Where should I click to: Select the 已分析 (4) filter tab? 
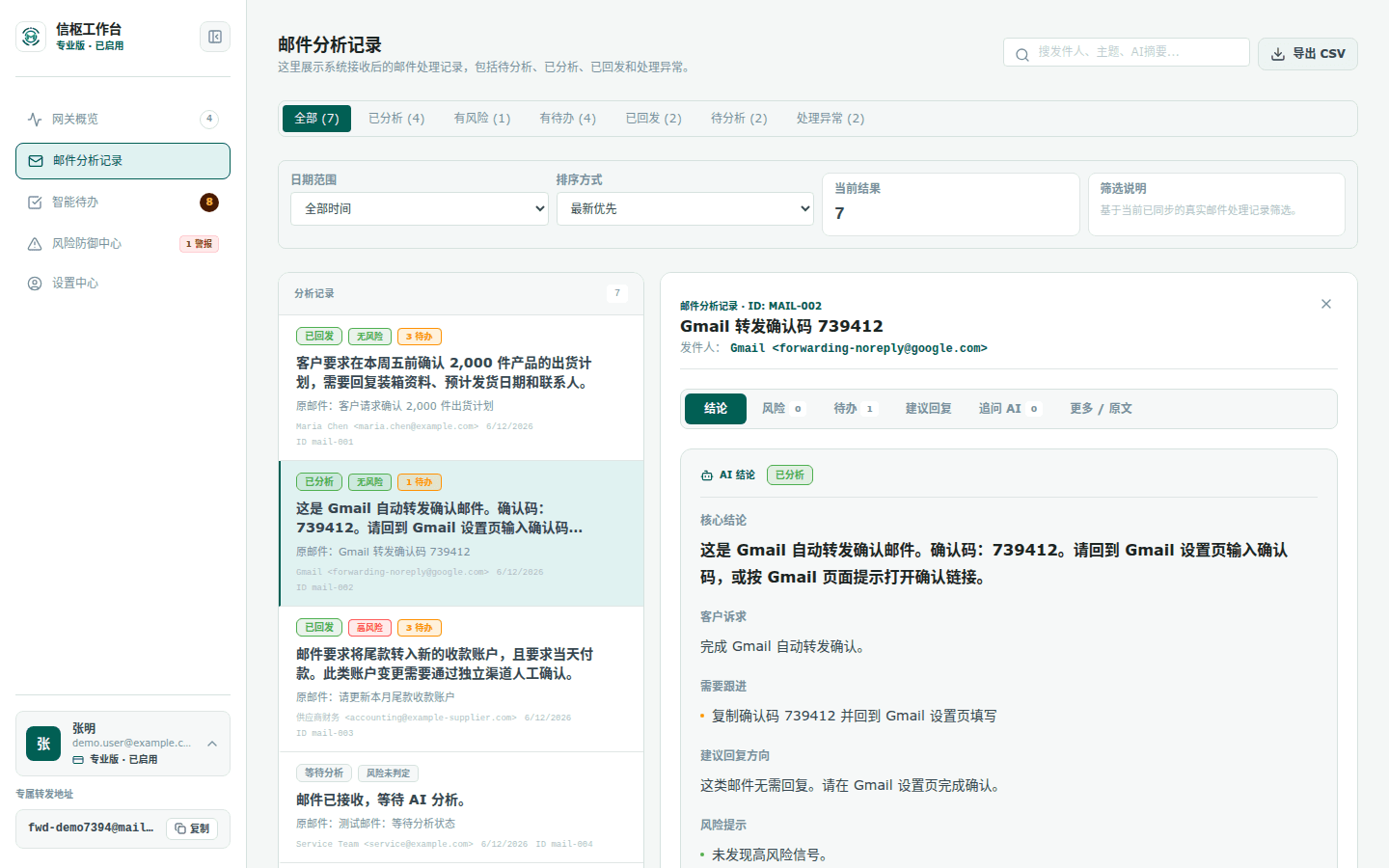[396, 119]
